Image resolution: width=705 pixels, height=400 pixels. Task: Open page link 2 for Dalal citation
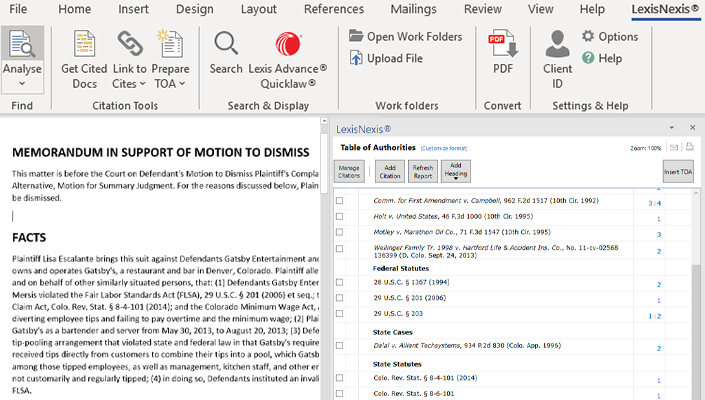[659, 348]
